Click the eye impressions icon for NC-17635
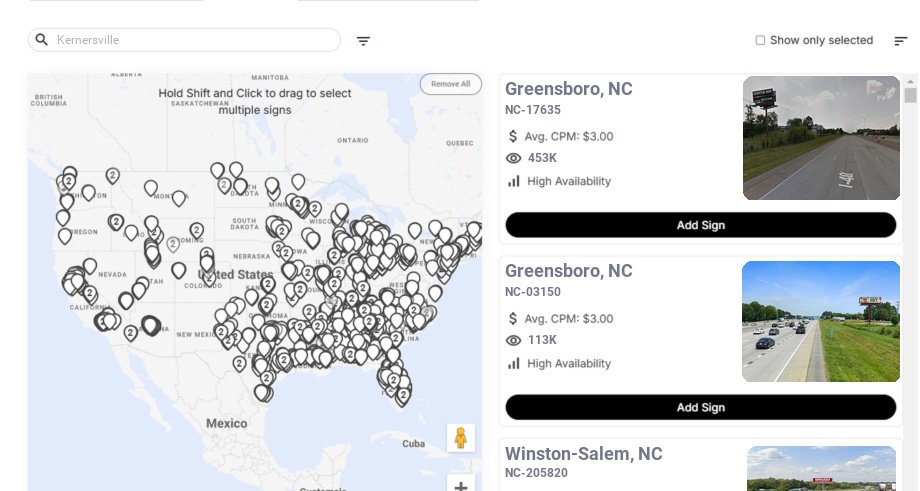Viewport: 920px width, 491px height. [x=514, y=158]
